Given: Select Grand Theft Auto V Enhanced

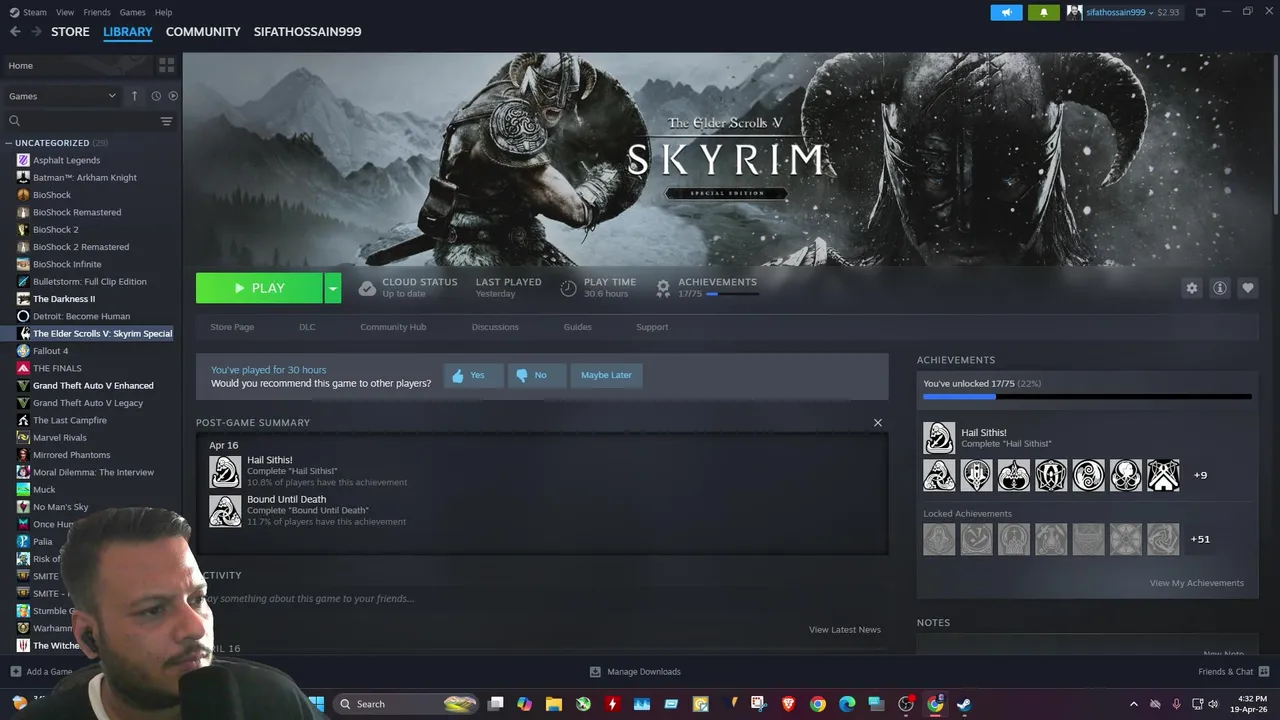Looking at the screenshot, I should point(91,386).
